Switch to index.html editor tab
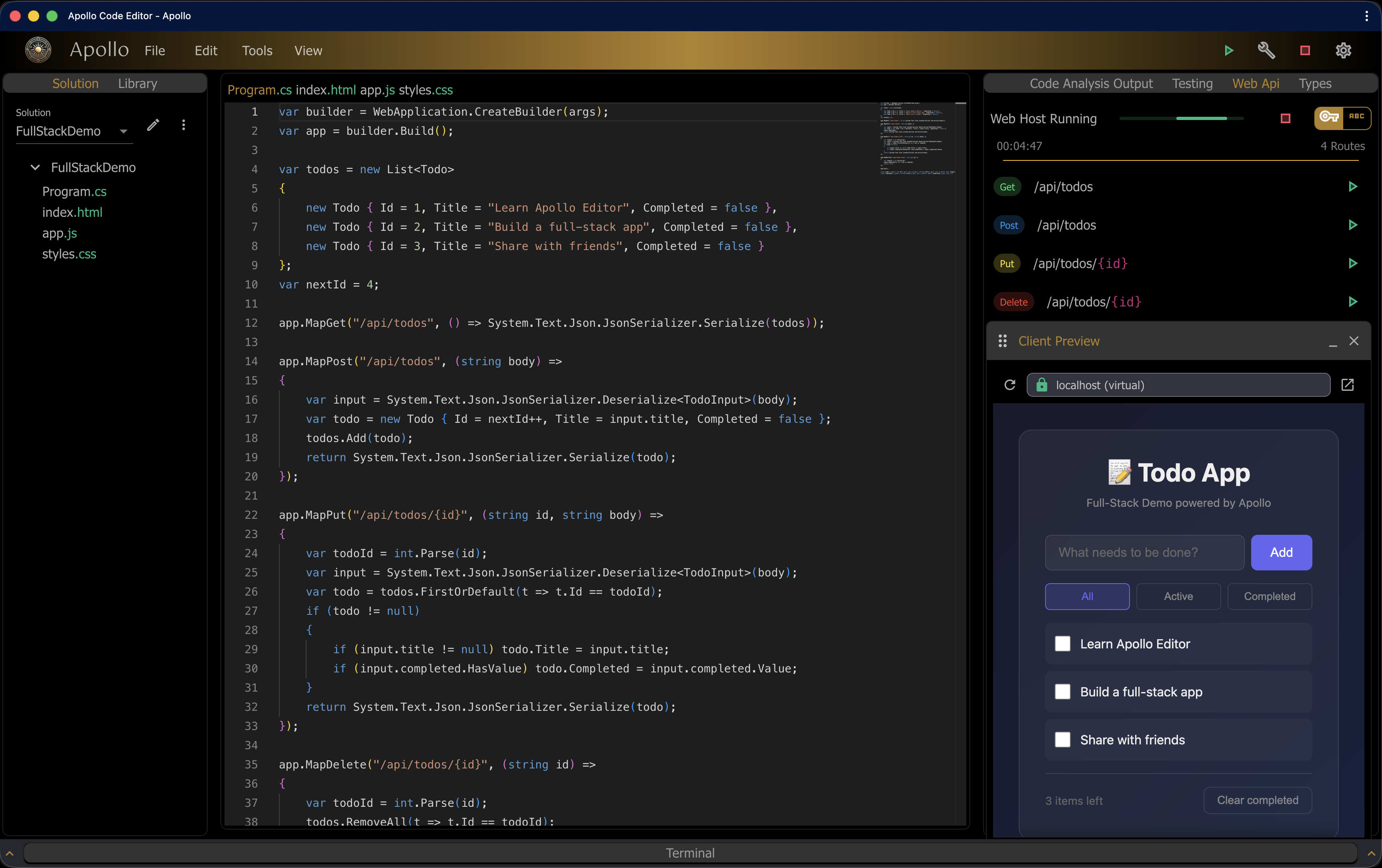Viewport: 1382px width, 868px height. pos(325,90)
